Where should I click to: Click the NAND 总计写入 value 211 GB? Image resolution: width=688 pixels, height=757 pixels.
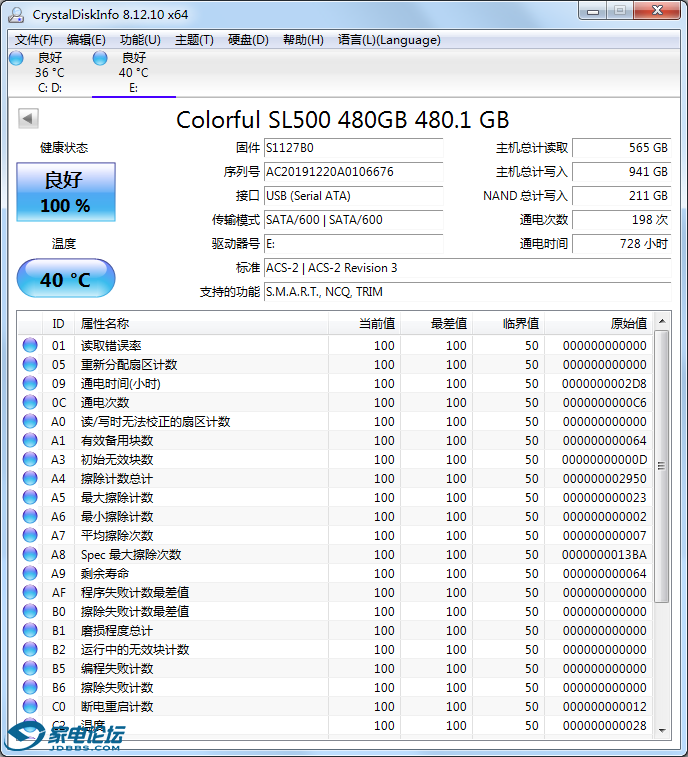coord(622,196)
